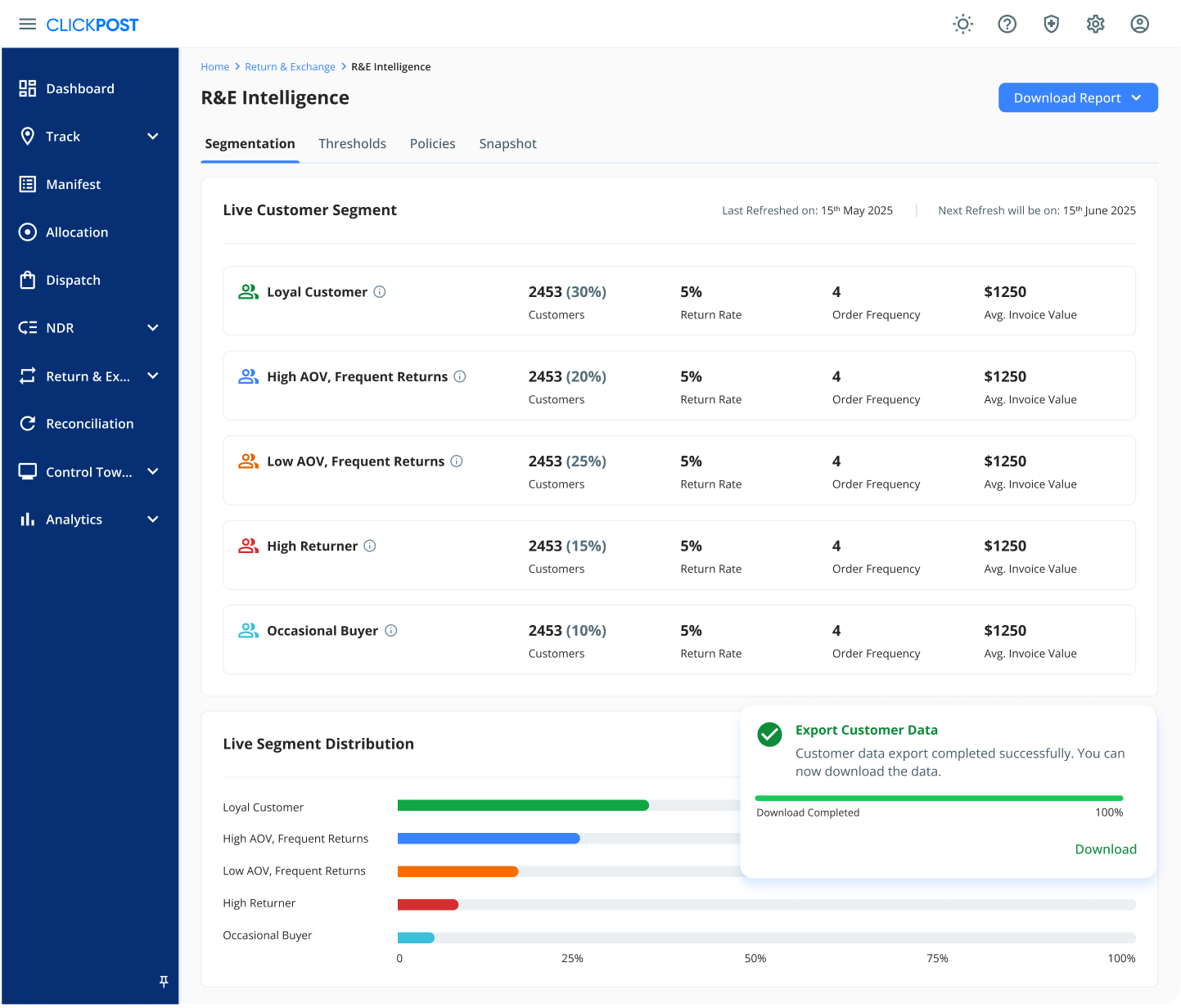Click the Manifest sidebar icon
The image size is (1181, 1008).
(27, 184)
